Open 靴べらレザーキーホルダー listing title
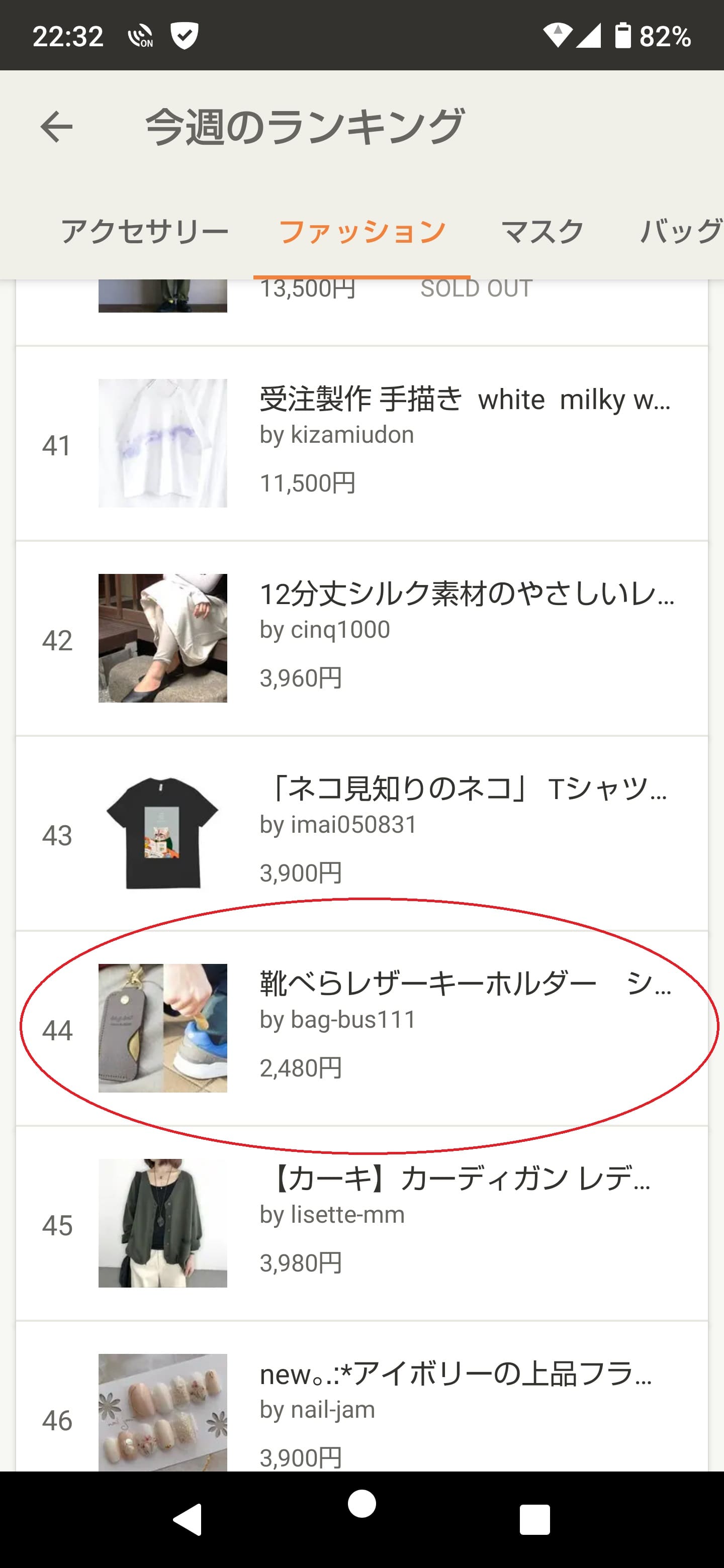The height and width of the screenshot is (1568, 724). click(x=466, y=984)
